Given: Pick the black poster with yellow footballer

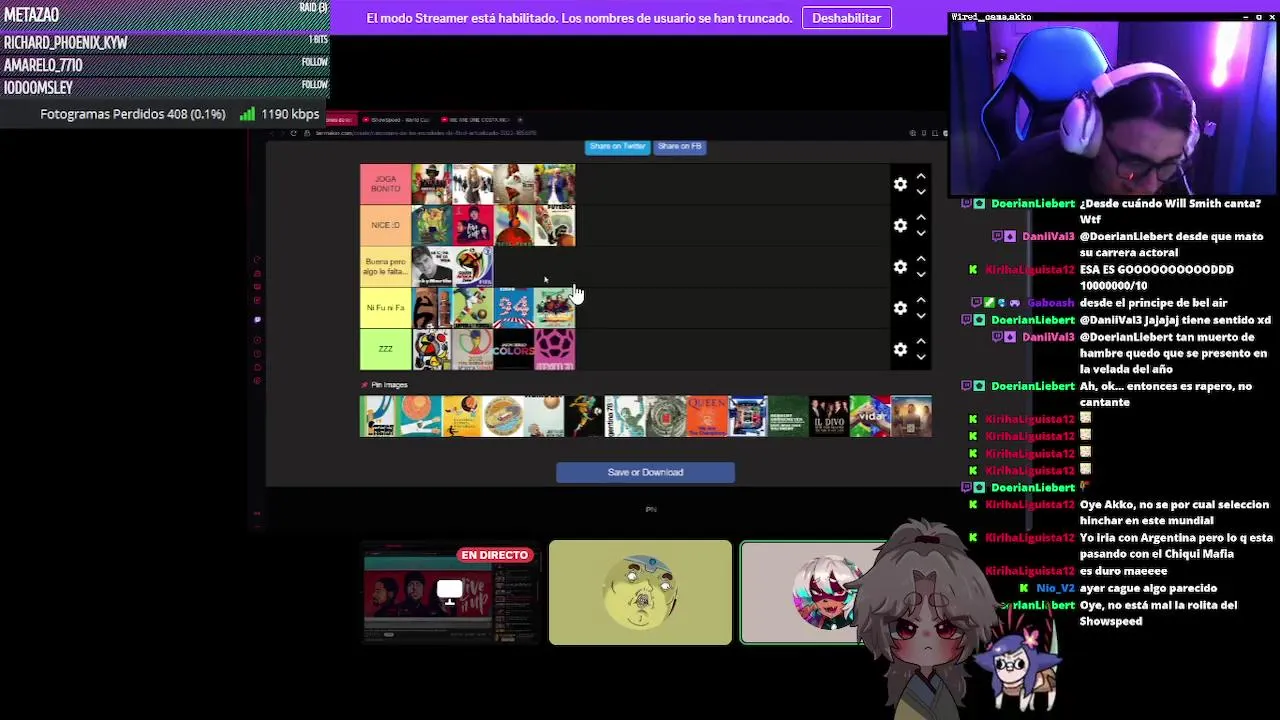Looking at the screenshot, I should [584, 417].
